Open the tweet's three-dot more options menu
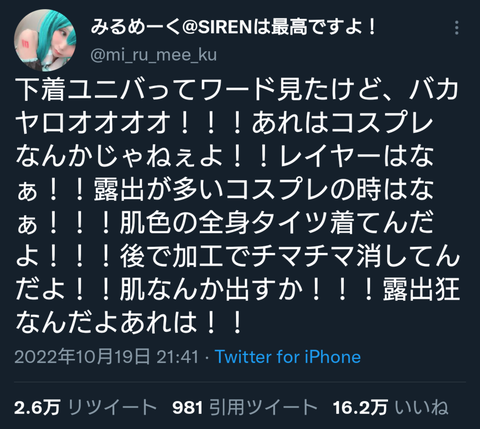 [x=456, y=28]
